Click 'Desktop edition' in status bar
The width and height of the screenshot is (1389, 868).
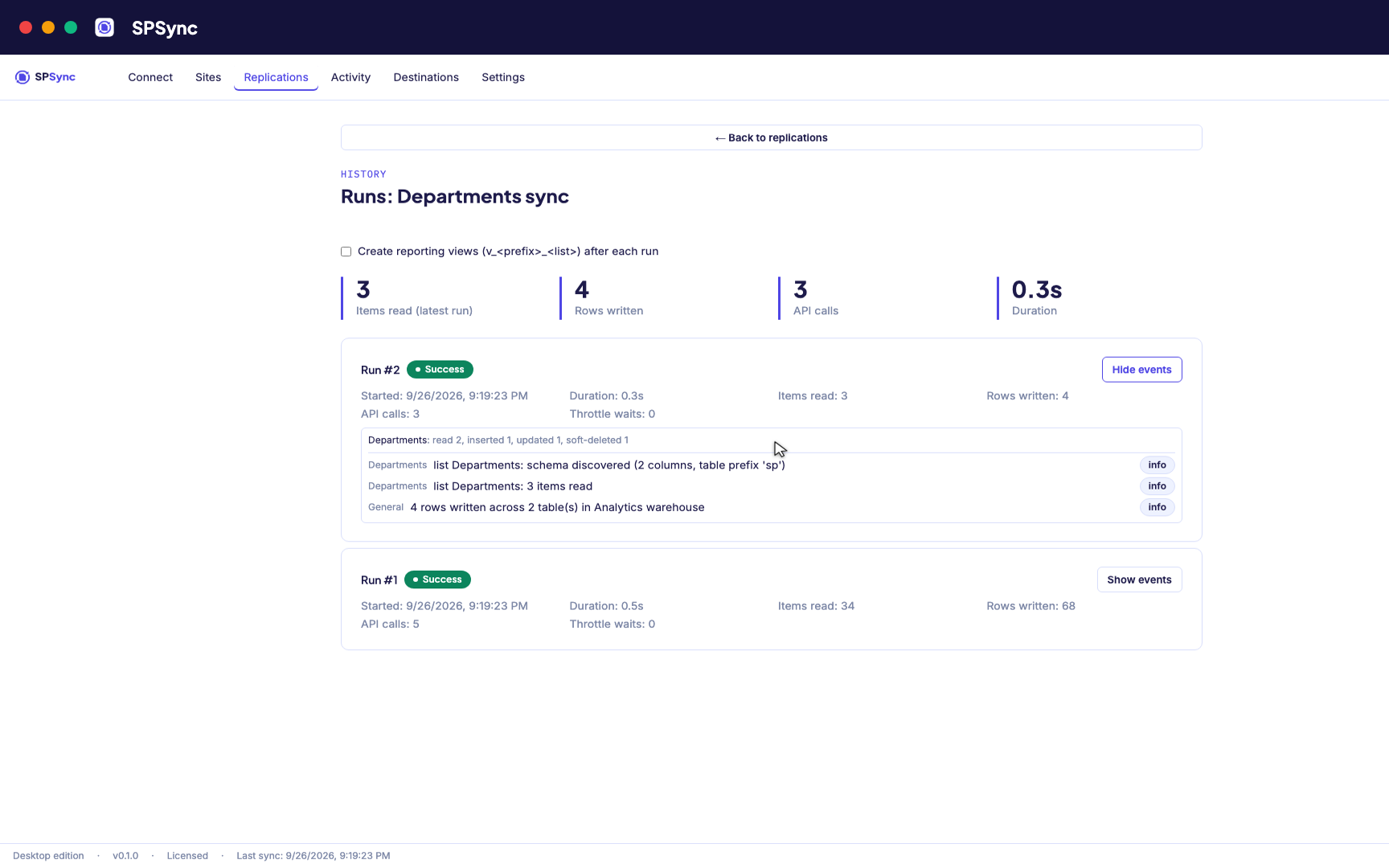click(48, 856)
